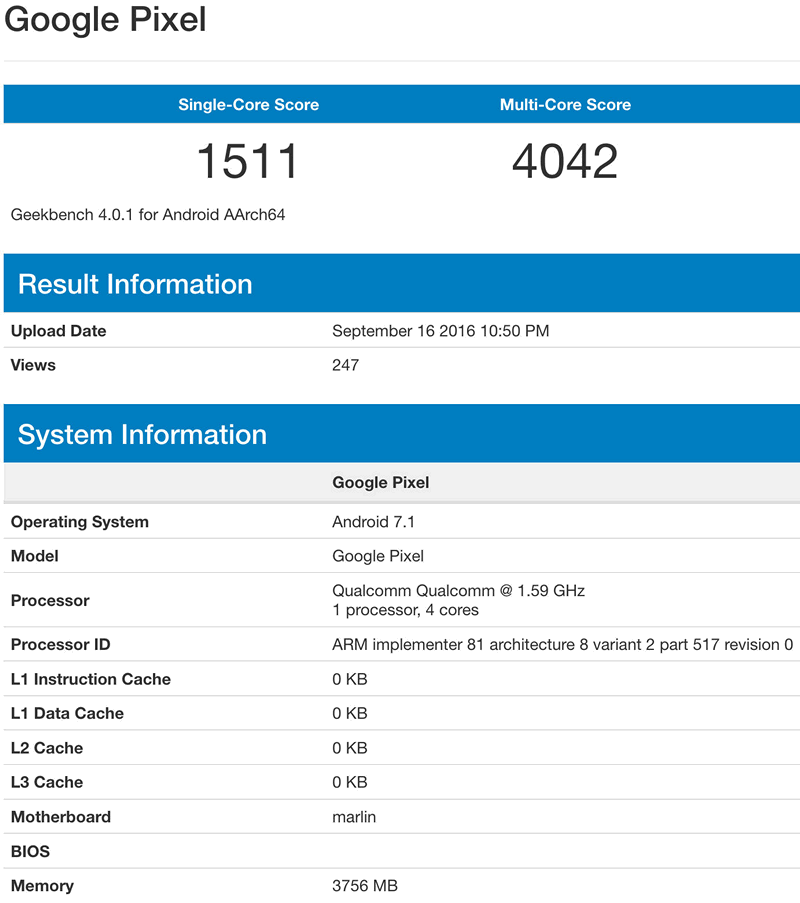Image resolution: width=800 pixels, height=903 pixels.
Task: Click the 'Google Pixel' page title
Action: (x=105, y=20)
